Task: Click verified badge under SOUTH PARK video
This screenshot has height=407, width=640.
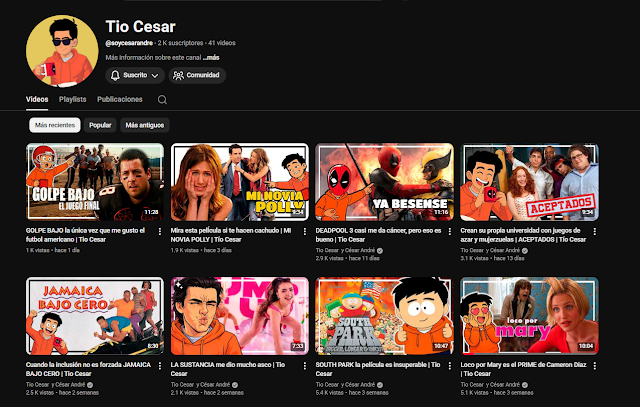Action: (x=380, y=385)
